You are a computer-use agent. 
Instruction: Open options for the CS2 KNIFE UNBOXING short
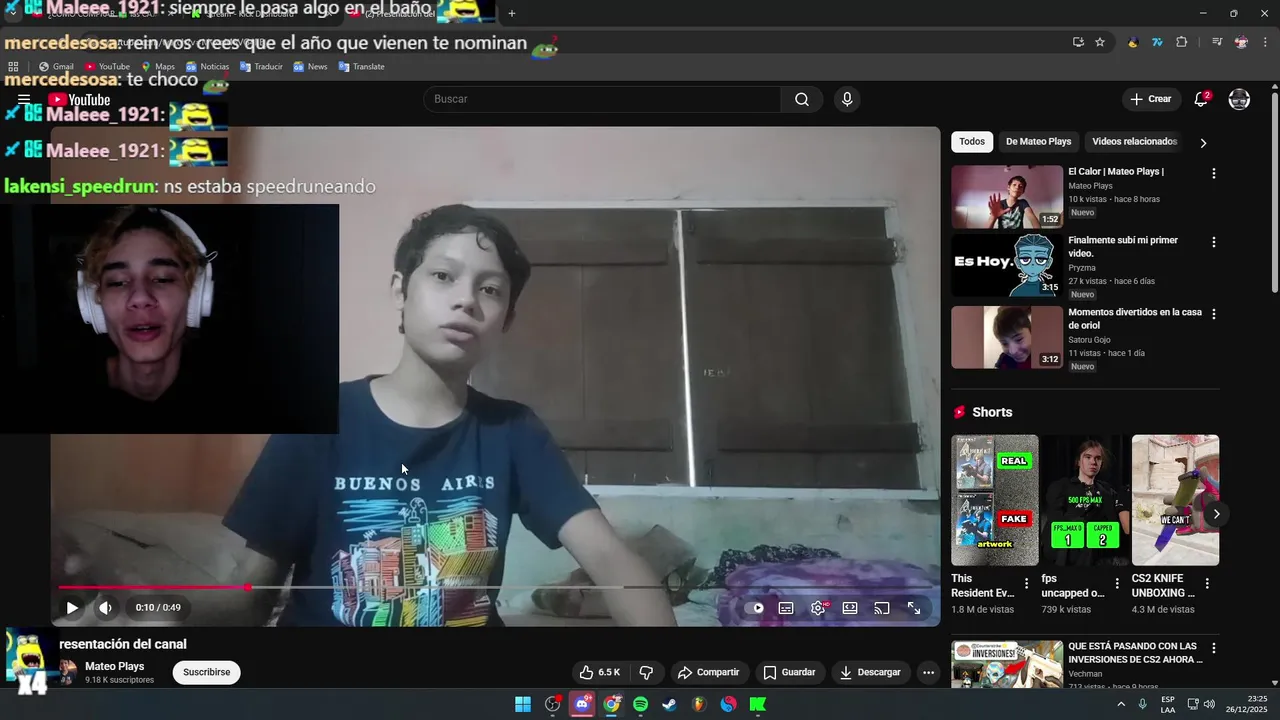(1206, 583)
